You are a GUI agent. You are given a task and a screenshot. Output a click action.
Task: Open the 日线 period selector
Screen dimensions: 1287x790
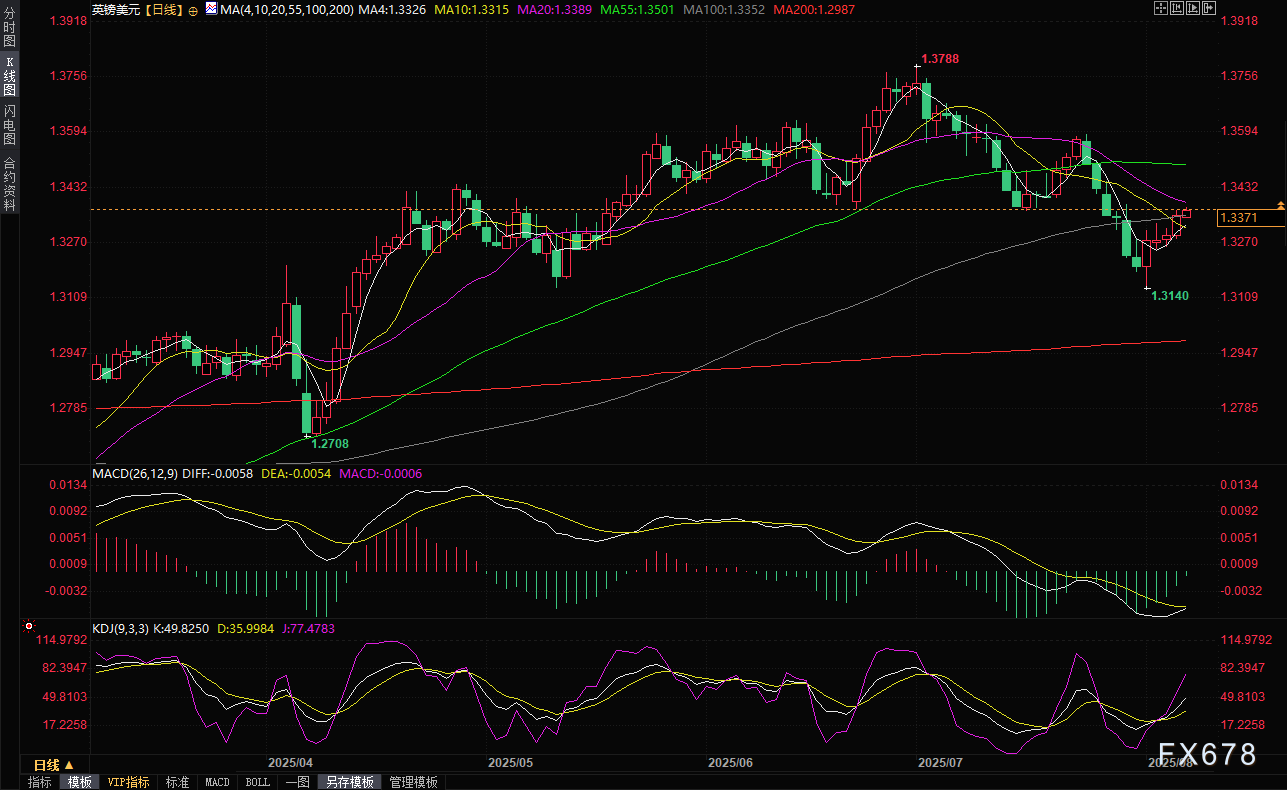click(54, 765)
